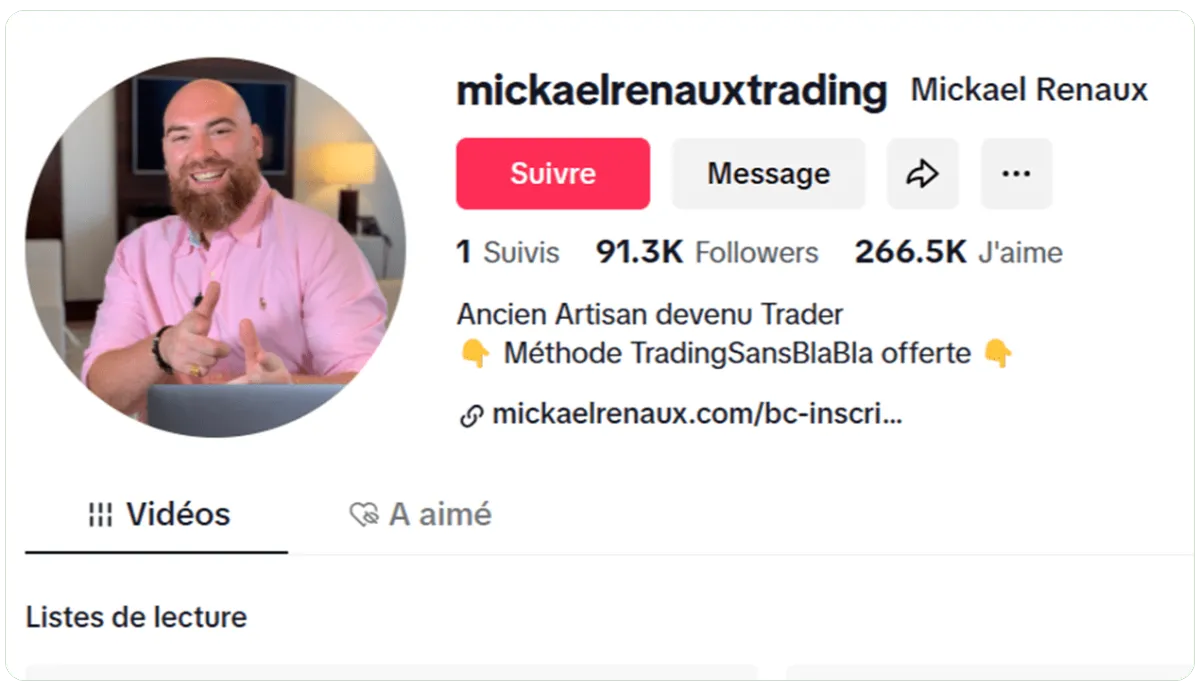The height and width of the screenshot is (688, 1200).
Task: Click the Listes de lecture heading
Action: (136, 617)
